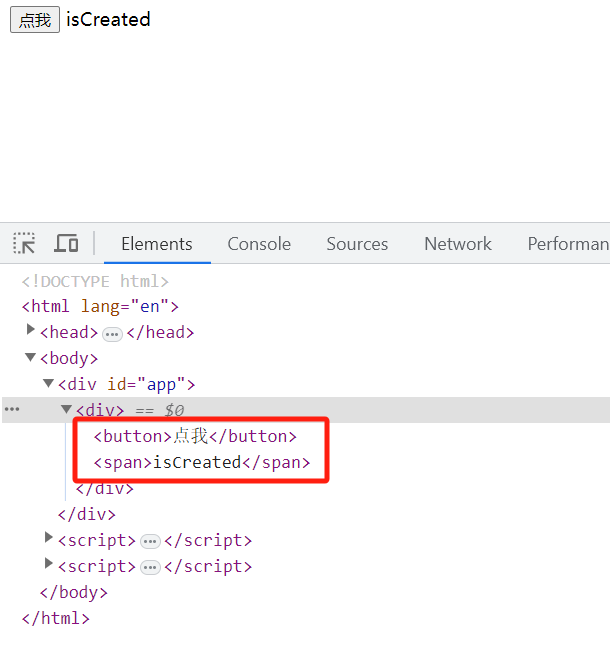
Task: Click the "app" attribute value in div tag
Action: point(161,384)
